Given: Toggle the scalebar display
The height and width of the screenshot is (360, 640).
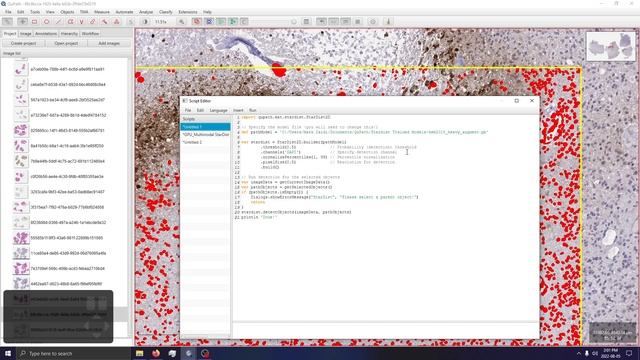Looking at the screenshot, I should [x=345, y=22].
